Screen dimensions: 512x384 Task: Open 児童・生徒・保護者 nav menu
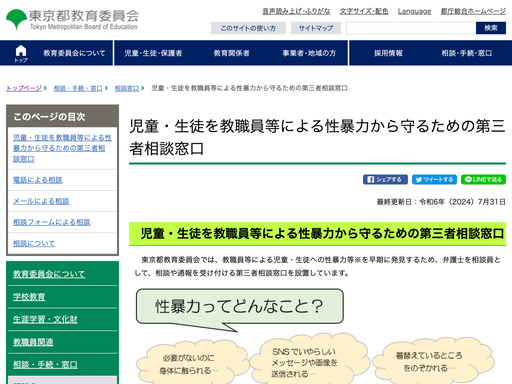pyautogui.click(x=153, y=53)
